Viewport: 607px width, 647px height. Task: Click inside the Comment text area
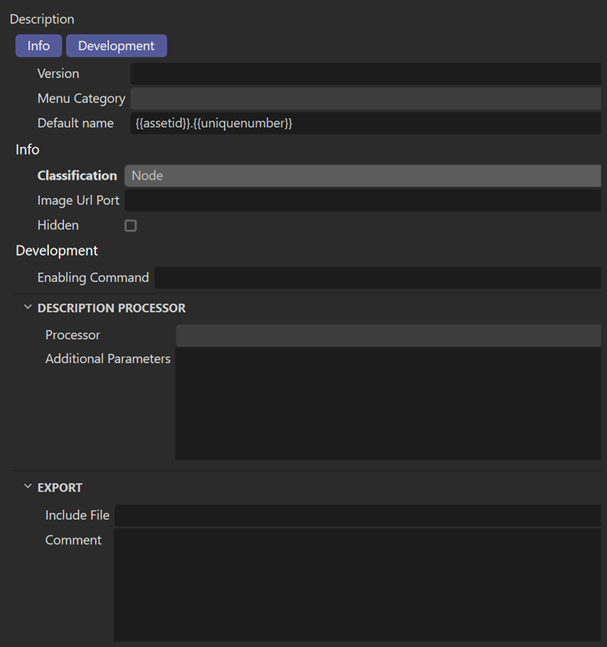[x=357, y=585]
